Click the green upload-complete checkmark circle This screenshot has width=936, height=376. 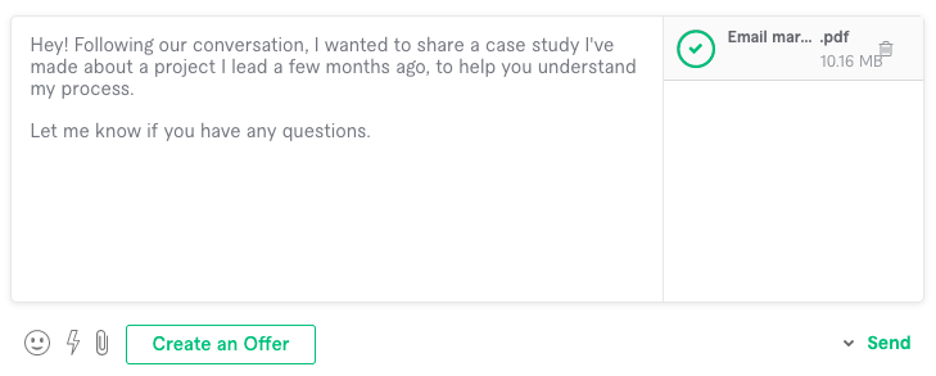coord(695,48)
